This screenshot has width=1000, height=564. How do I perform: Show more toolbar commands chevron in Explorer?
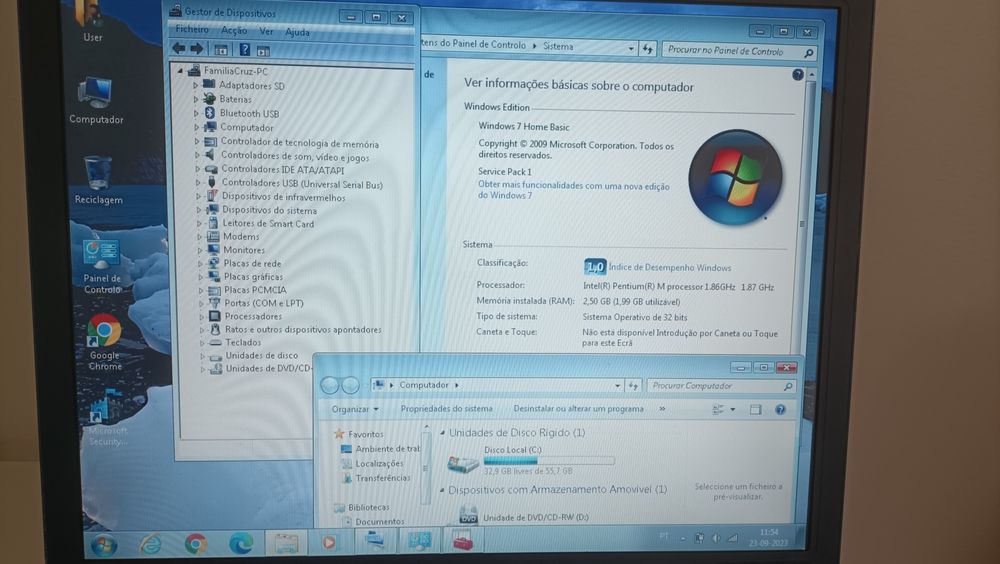(x=662, y=408)
